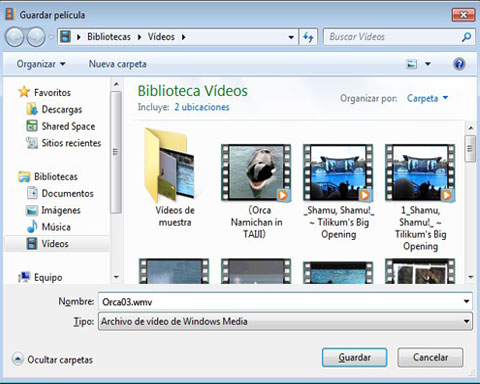The image size is (480, 384).
Task: Open Música library in the navigation pane
Action: click(x=56, y=227)
